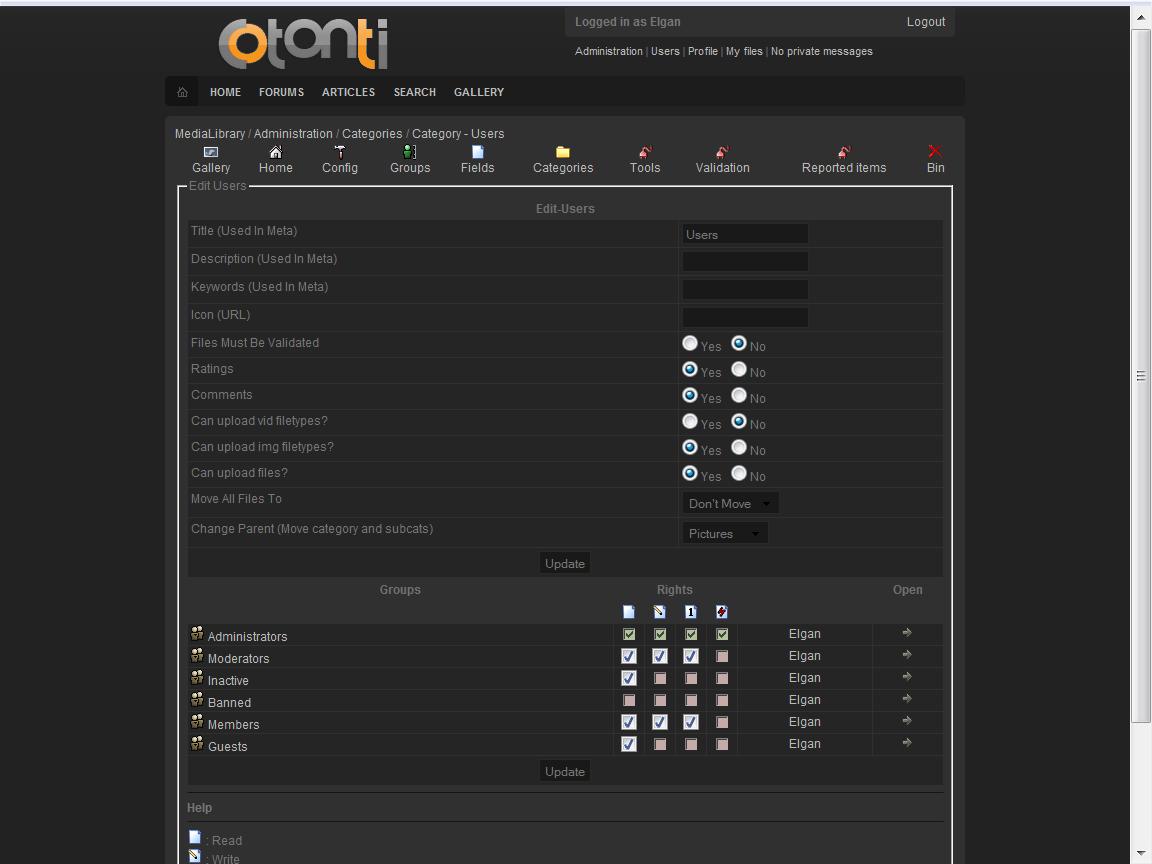
Task: Enable read right for Banned group
Action: click(x=629, y=701)
